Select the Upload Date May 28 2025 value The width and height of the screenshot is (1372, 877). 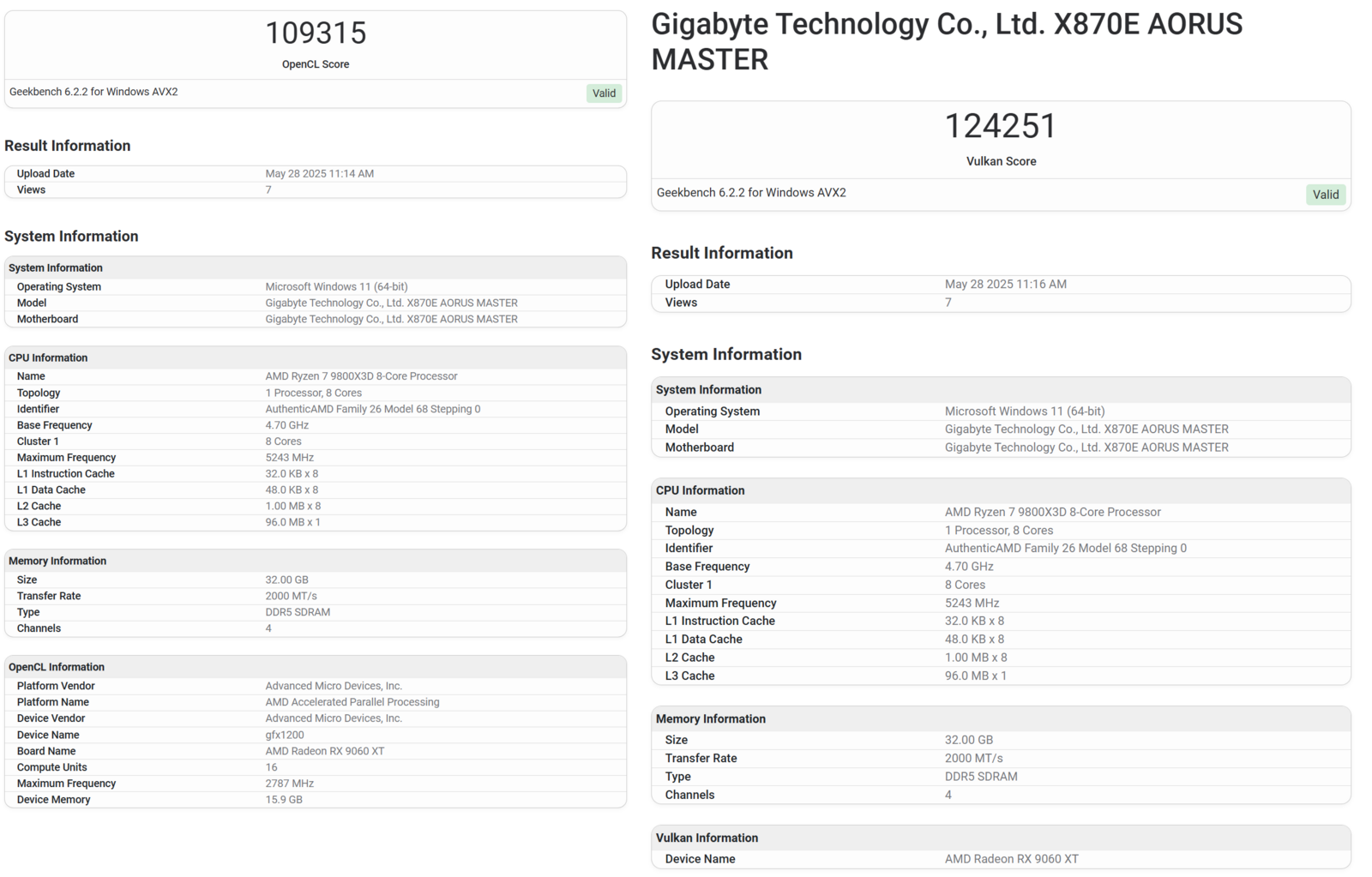click(x=319, y=173)
